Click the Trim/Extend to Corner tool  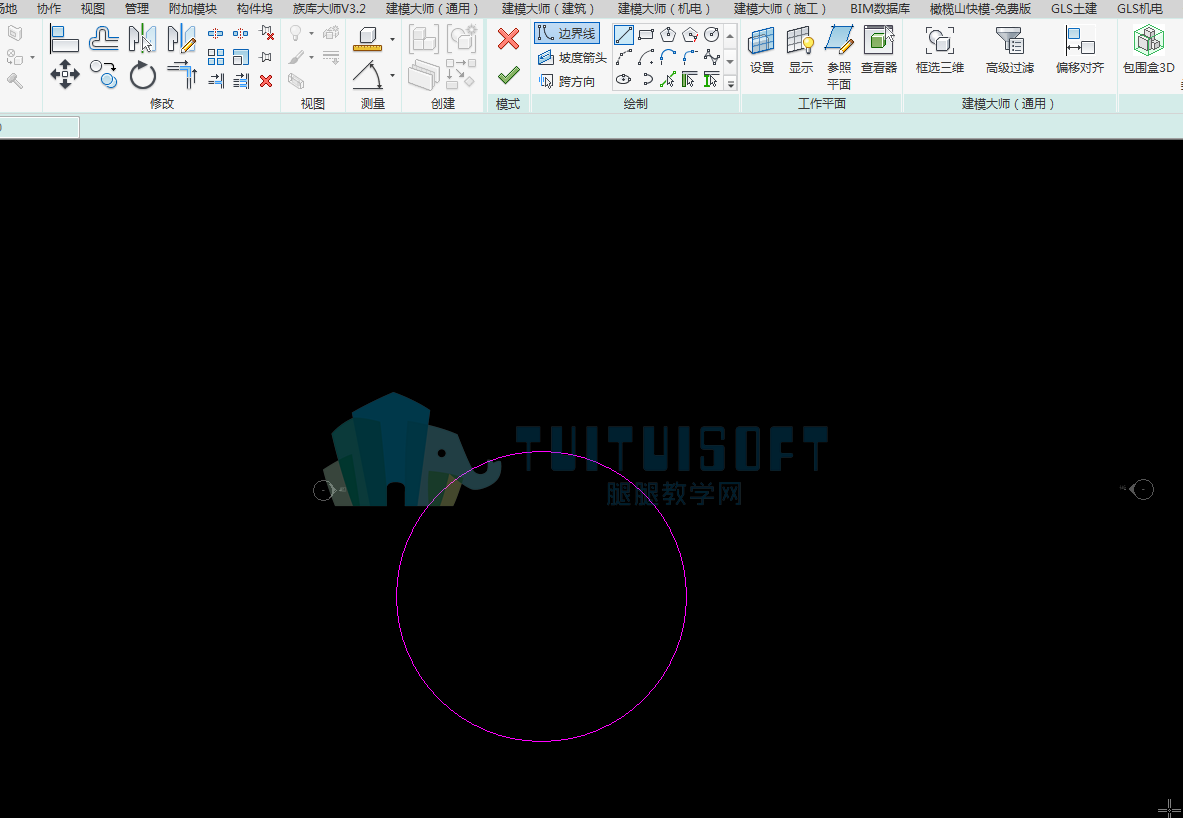click(182, 75)
